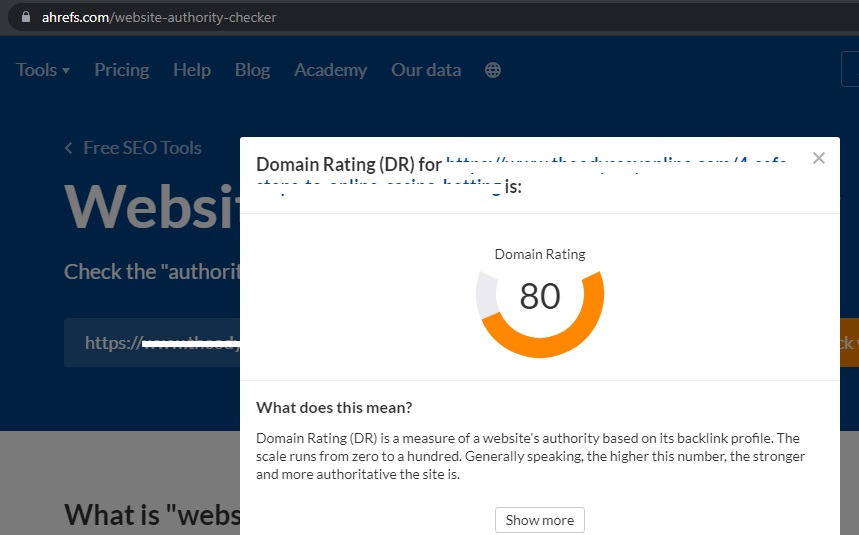This screenshot has height=535, width=859.
Task: Click the website URL input field
Action: point(150,343)
